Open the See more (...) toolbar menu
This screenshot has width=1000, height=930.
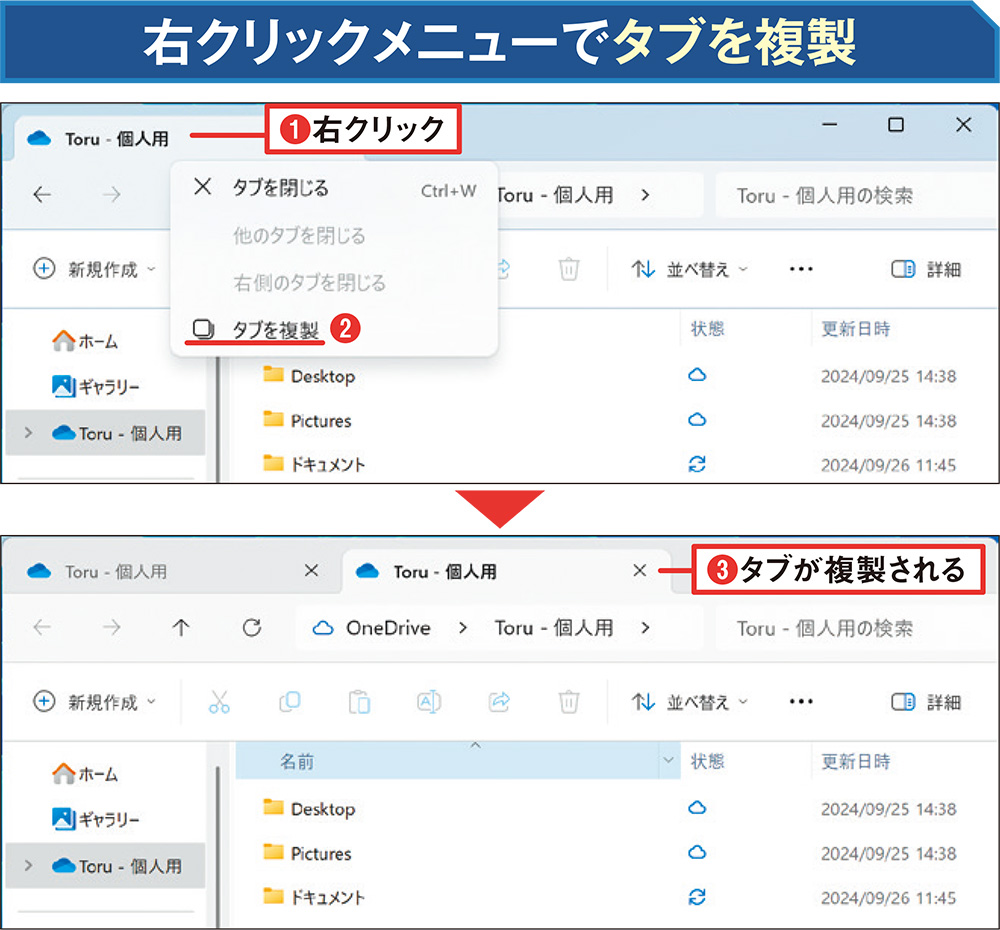[801, 701]
